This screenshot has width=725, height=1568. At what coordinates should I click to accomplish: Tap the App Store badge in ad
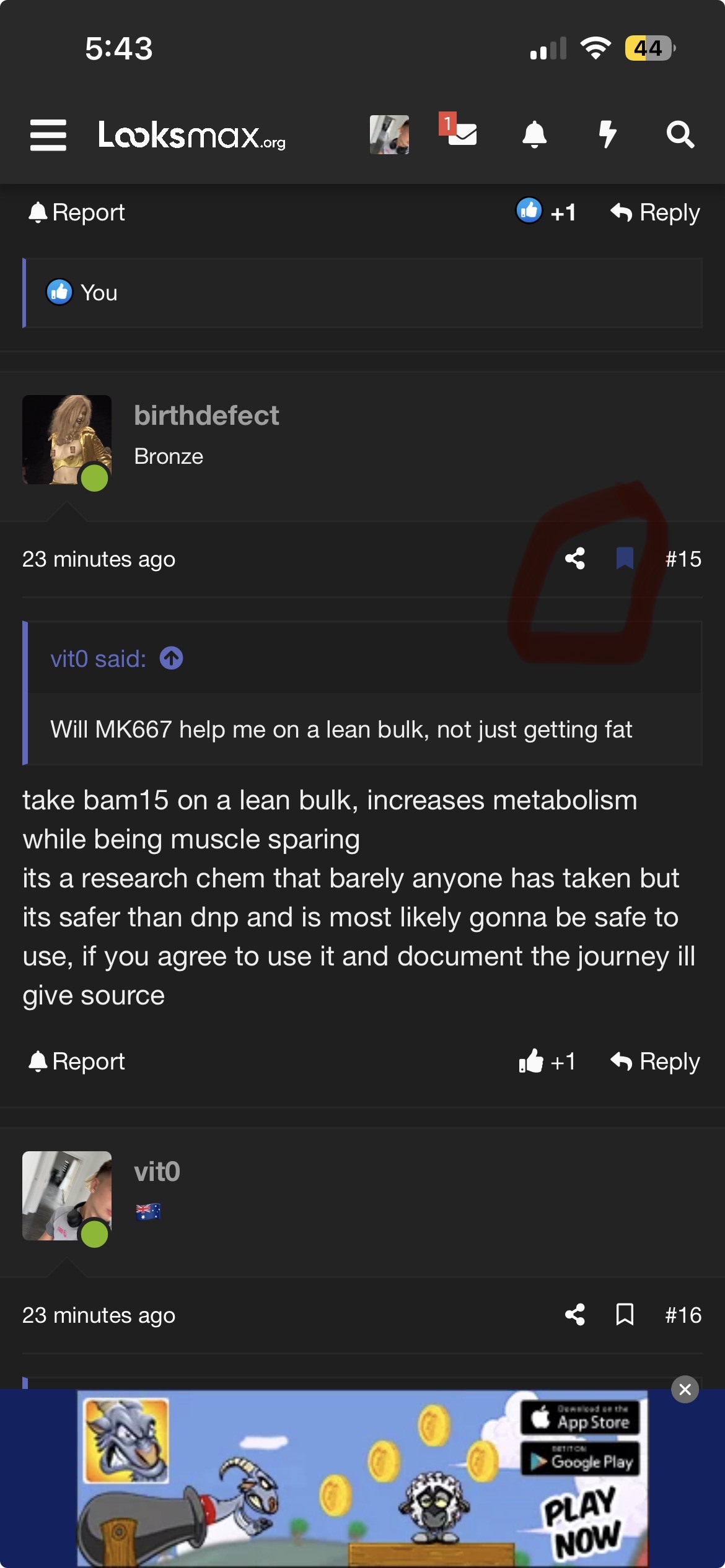(x=580, y=1418)
